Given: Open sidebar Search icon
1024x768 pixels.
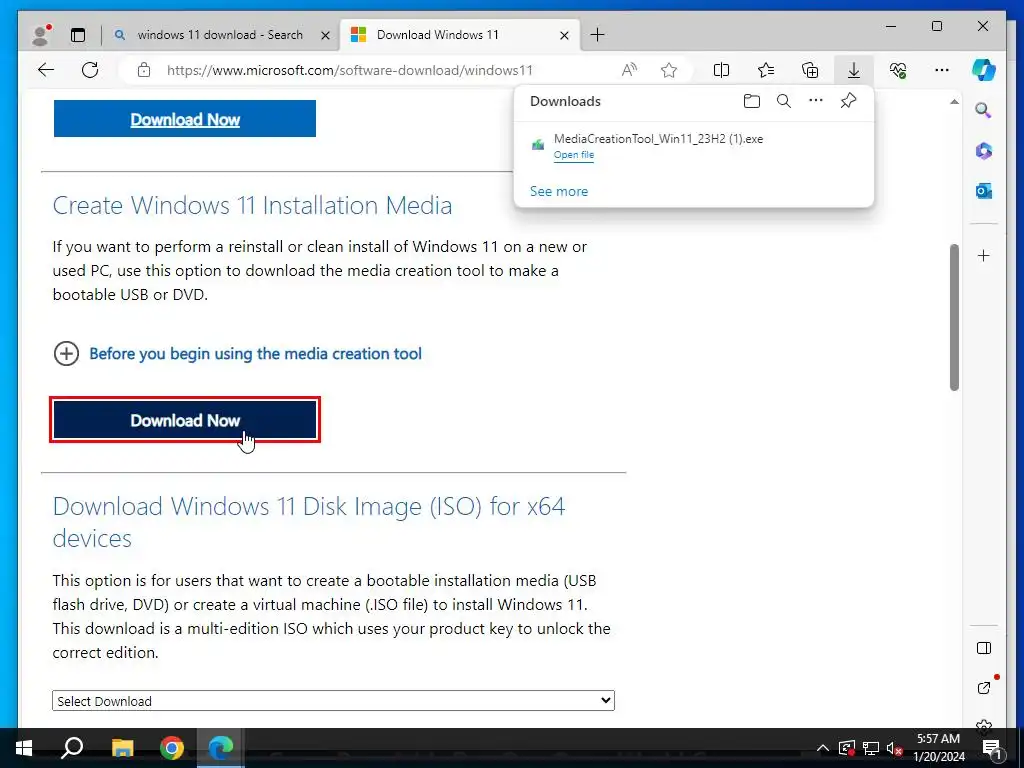Looking at the screenshot, I should coord(984,110).
